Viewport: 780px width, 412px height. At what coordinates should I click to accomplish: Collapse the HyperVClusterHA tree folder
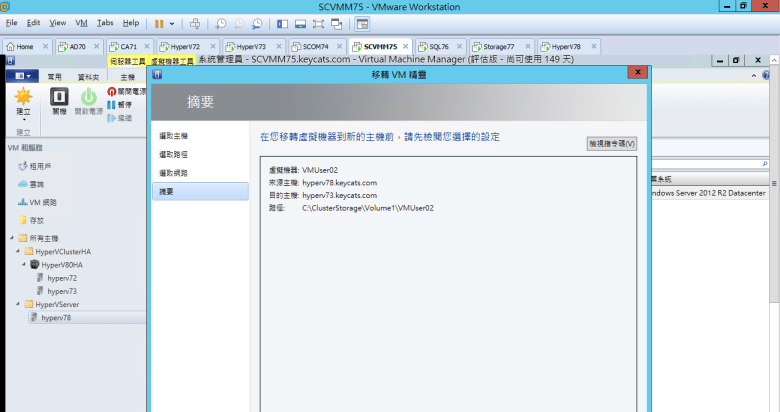tap(19, 251)
